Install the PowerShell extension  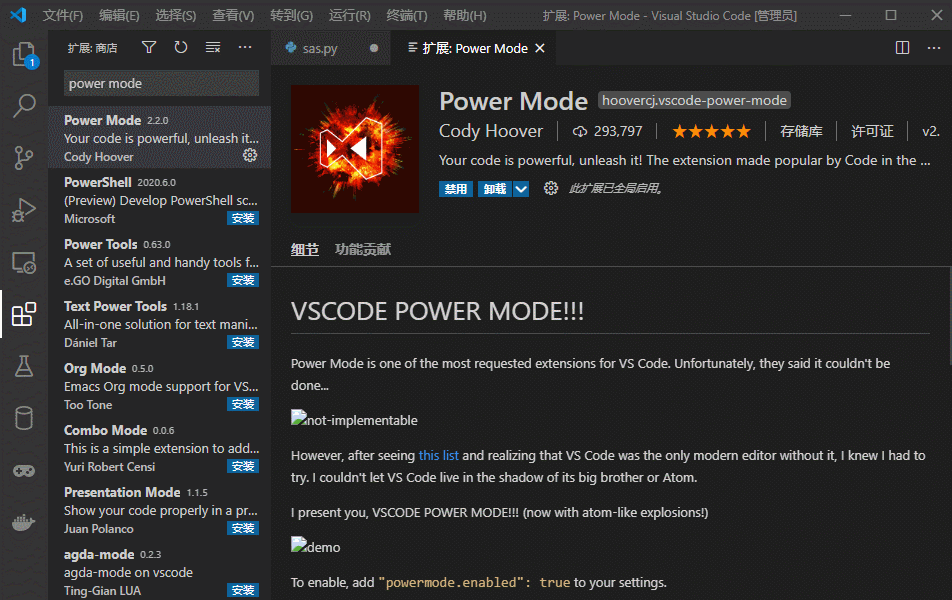click(x=243, y=218)
